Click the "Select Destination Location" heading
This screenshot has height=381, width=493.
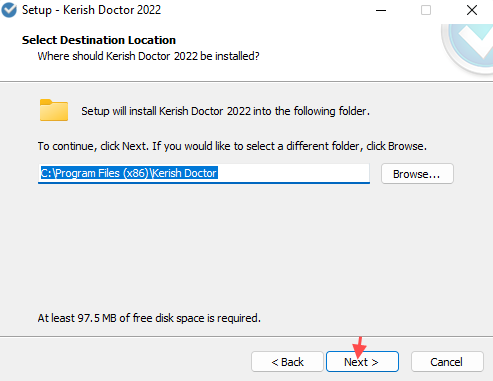click(x=99, y=40)
